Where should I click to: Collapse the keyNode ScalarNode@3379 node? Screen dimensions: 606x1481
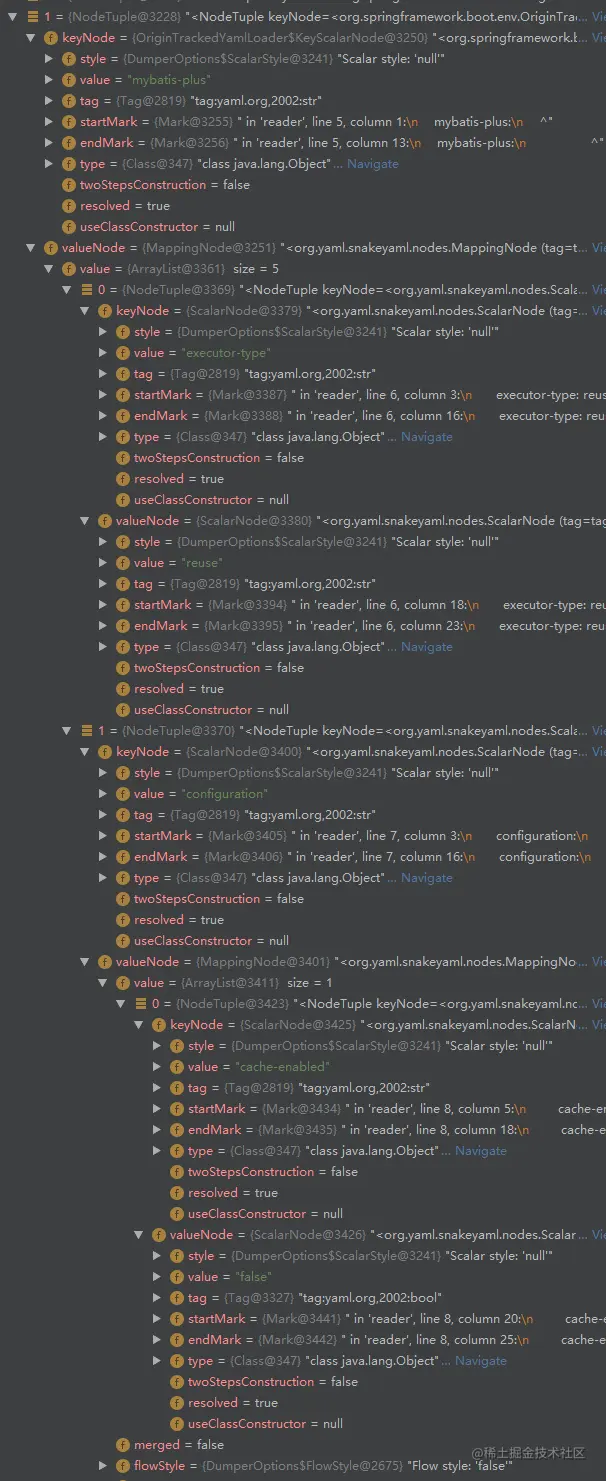tap(85, 311)
